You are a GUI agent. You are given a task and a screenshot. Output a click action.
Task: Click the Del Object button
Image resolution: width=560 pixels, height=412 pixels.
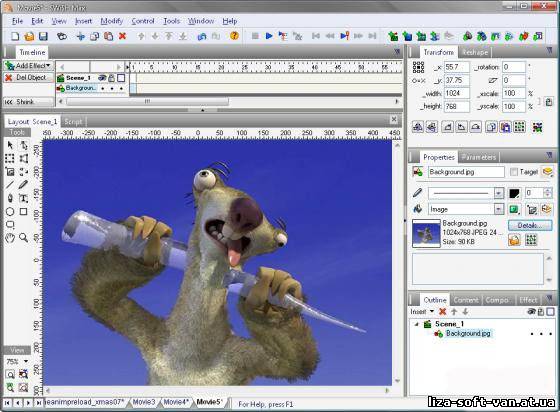28,77
